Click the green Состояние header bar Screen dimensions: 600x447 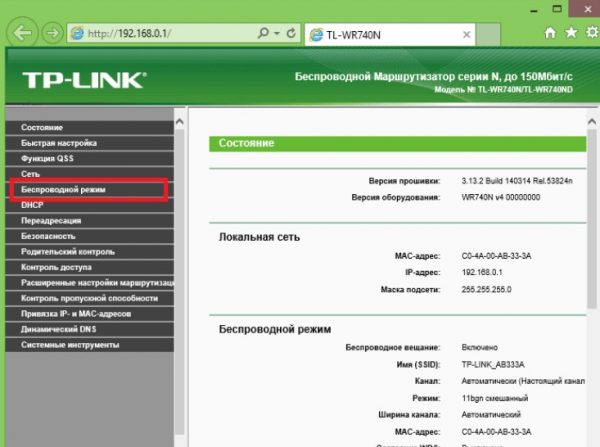click(397, 144)
